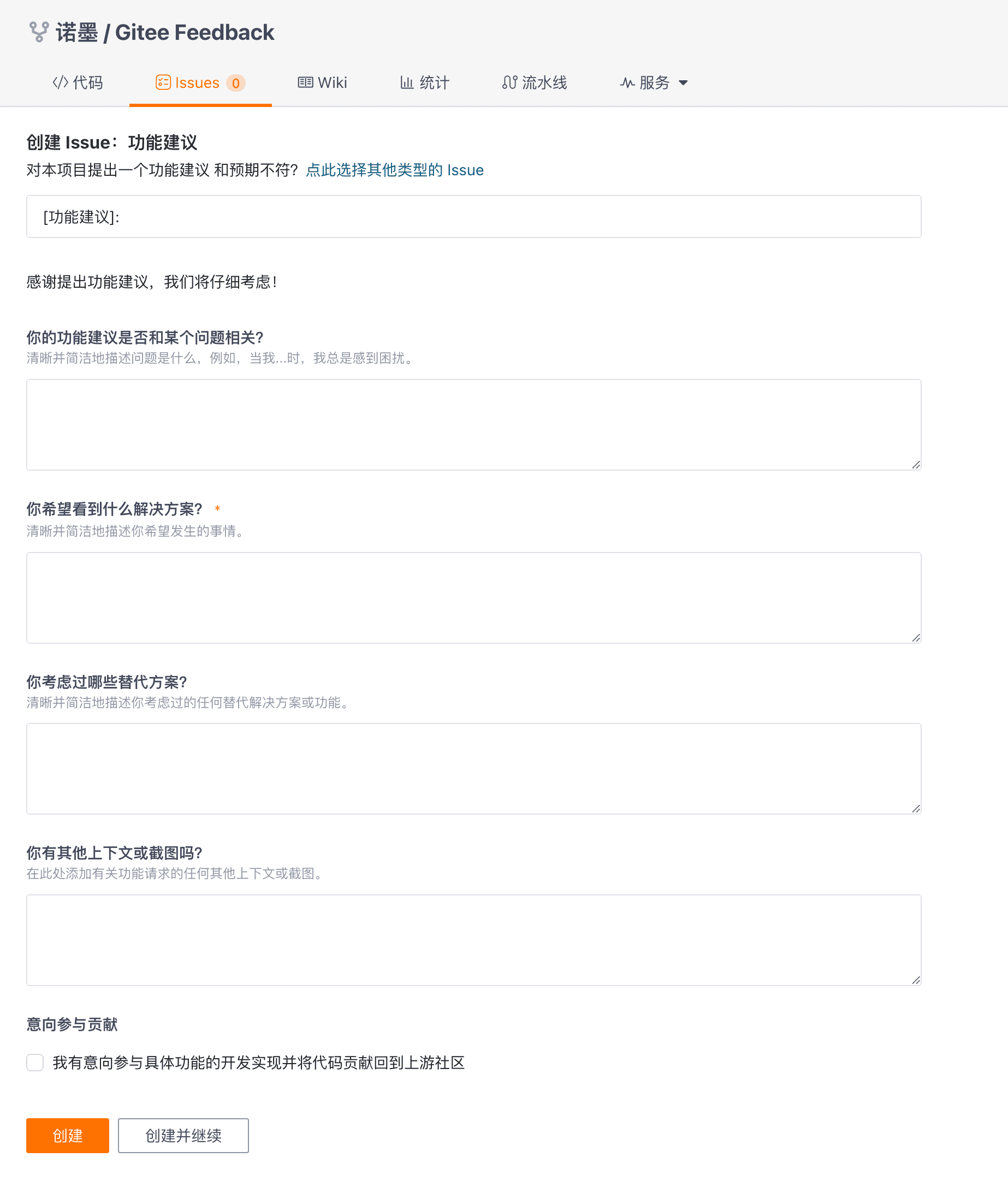Screen dimensions: 1008x1181
Task: Switch to the Issues tab
Action: coord(200,82)
